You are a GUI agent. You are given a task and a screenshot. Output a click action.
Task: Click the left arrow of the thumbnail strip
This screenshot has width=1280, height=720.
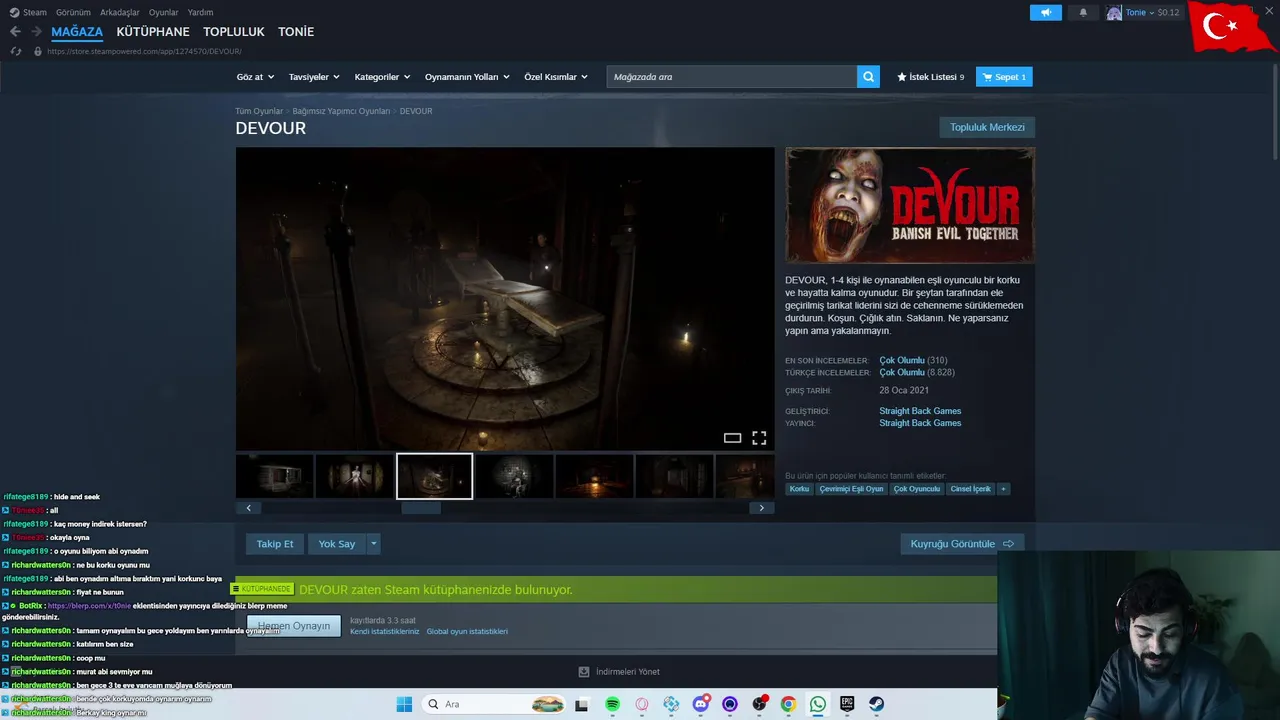tap(249, 508)
